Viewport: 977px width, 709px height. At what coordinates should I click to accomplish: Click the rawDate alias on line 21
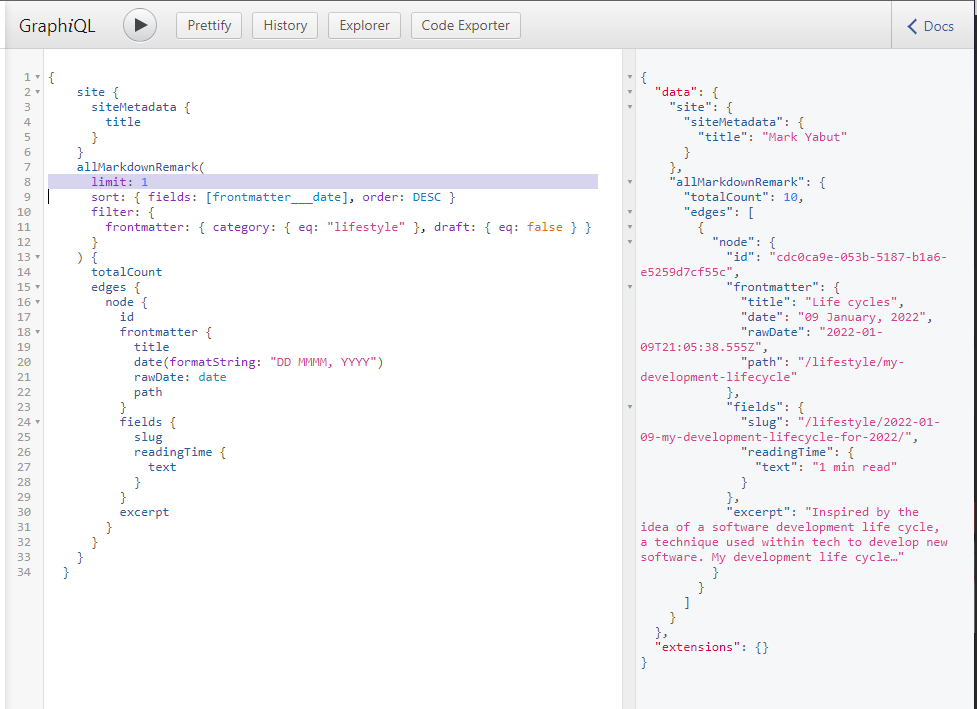[x=159, y=377]
